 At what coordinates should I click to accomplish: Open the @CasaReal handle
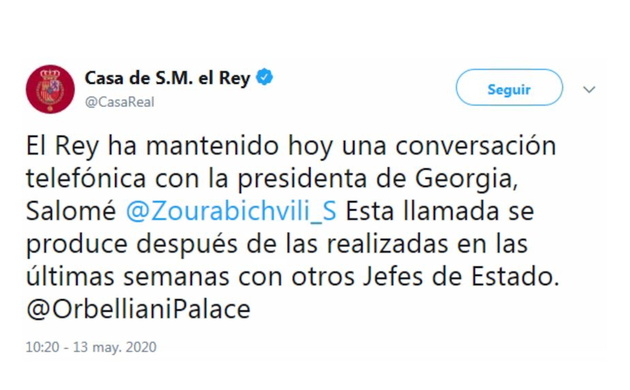119,102
